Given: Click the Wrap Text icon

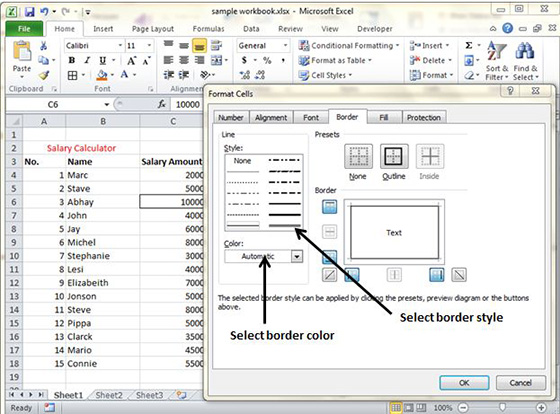Looking at the screenshot, I should pos(216,45).
